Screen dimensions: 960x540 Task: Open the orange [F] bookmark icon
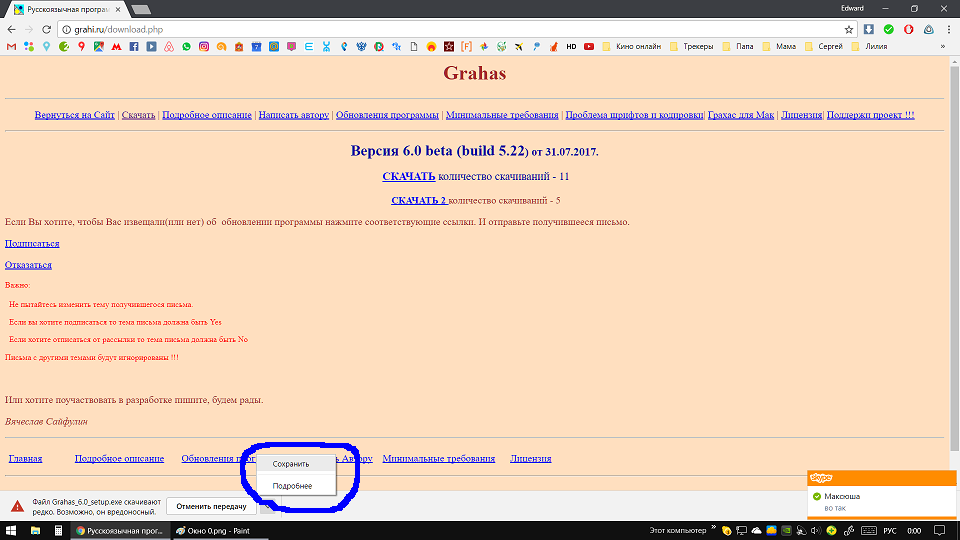coord(467,47)
